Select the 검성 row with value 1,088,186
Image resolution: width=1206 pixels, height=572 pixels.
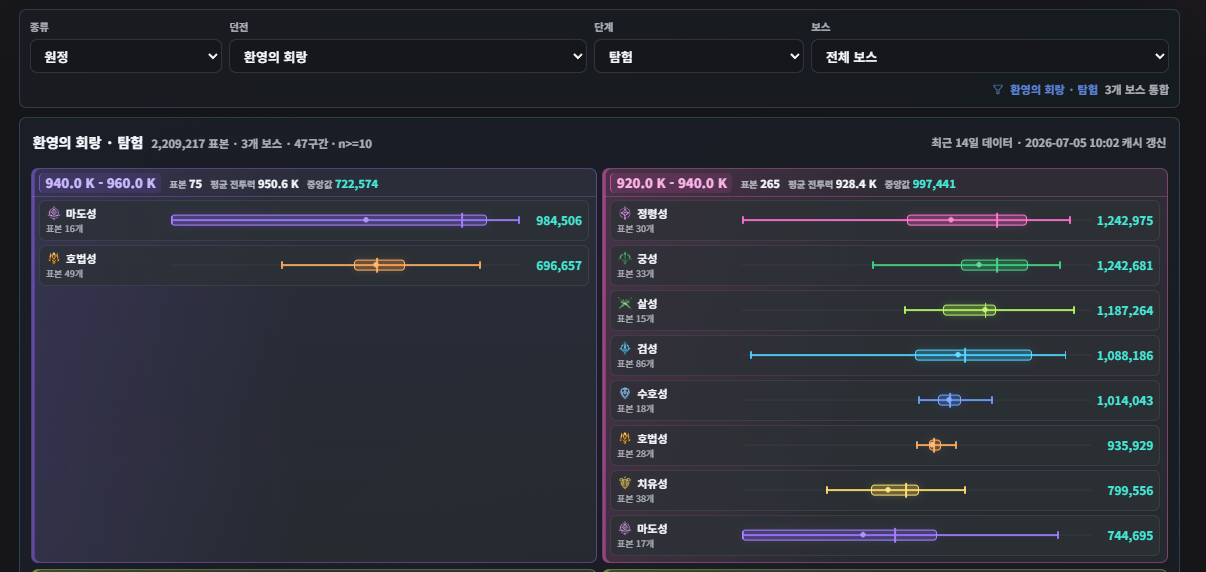point(885,355)
